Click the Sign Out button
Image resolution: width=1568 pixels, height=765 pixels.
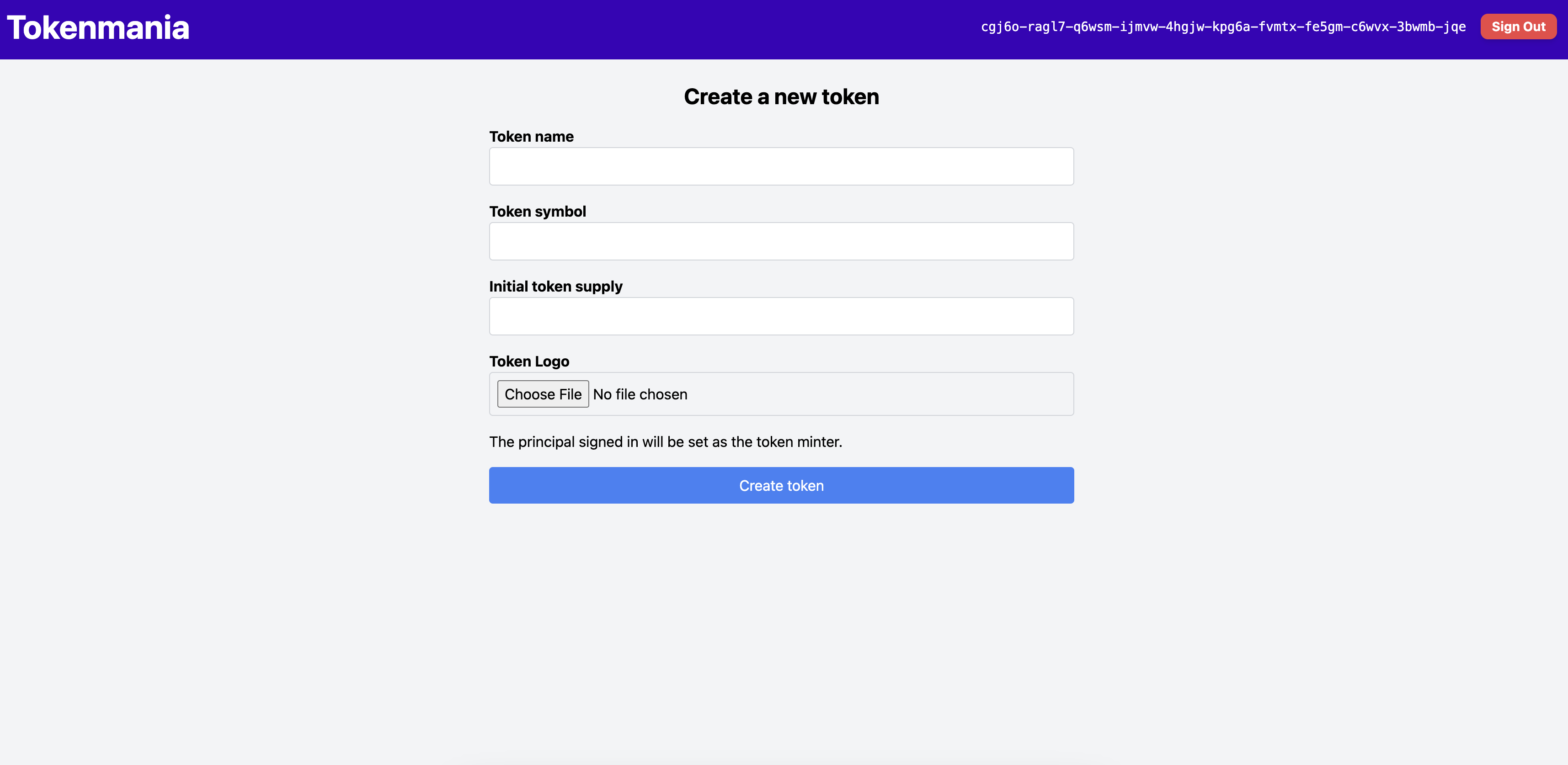click(1518, 26)
